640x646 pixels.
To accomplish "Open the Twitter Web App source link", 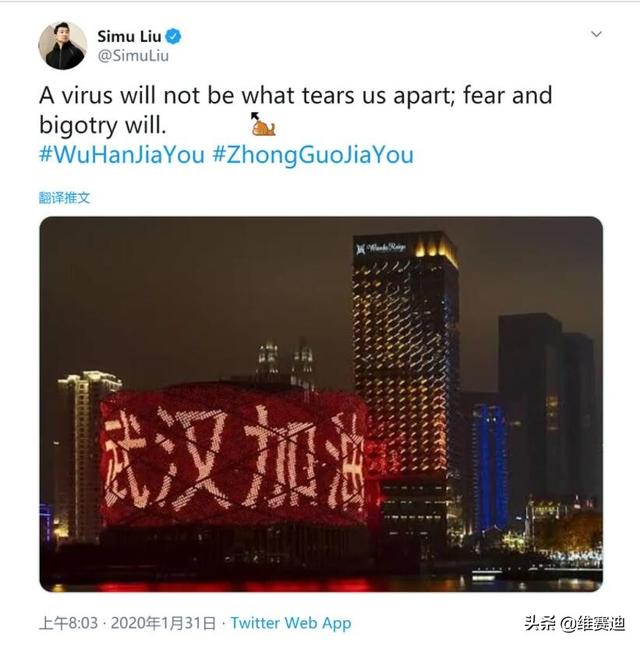I will [291, 623].
